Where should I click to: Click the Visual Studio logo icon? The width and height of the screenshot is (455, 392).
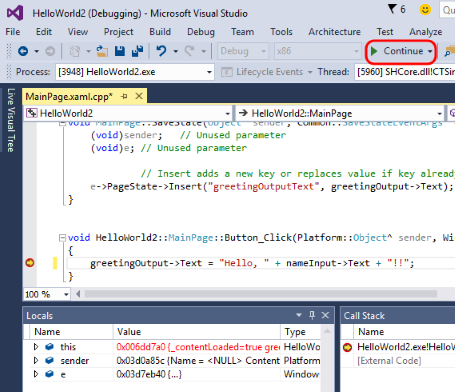15,13
